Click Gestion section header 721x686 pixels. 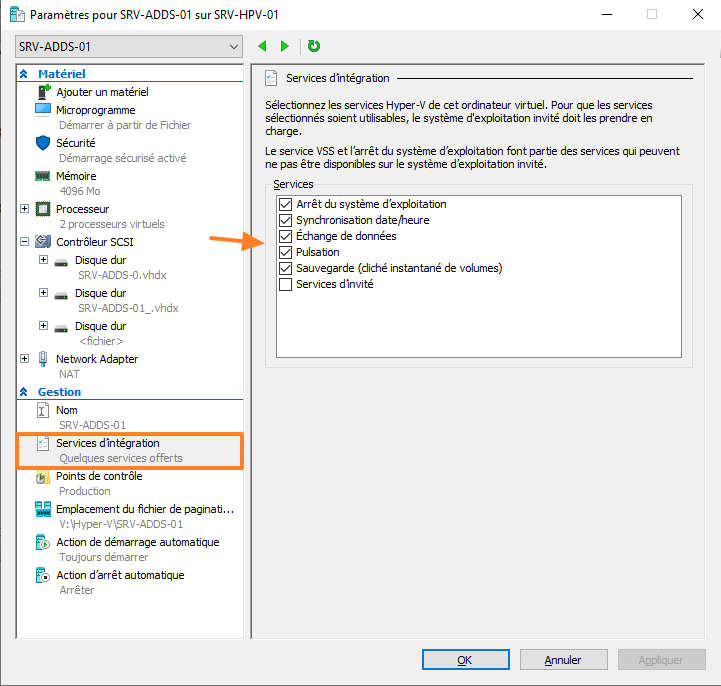[x=59, y=392]
